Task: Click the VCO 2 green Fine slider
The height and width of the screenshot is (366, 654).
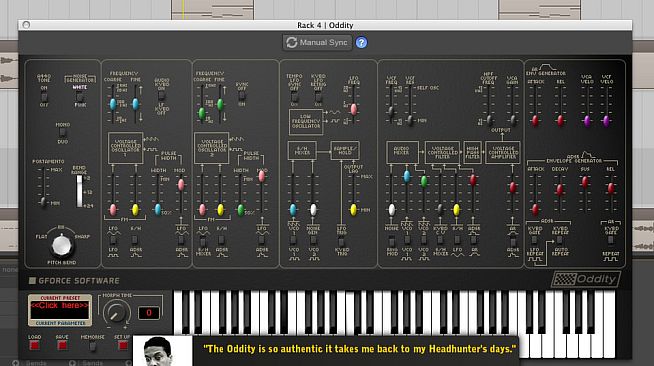Action: point(220,104)
